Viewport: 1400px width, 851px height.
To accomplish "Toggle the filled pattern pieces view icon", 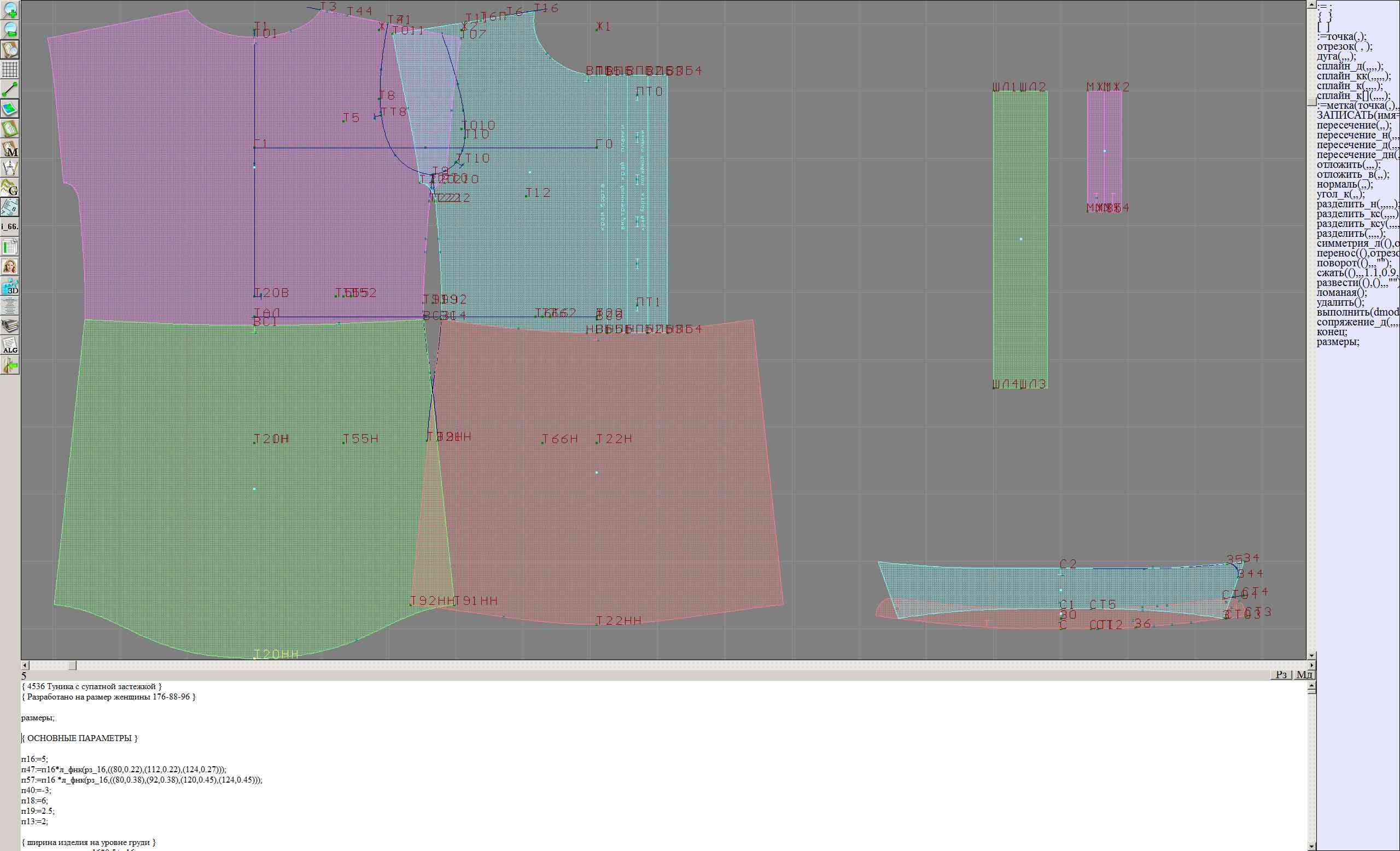I will pos(10,109).
